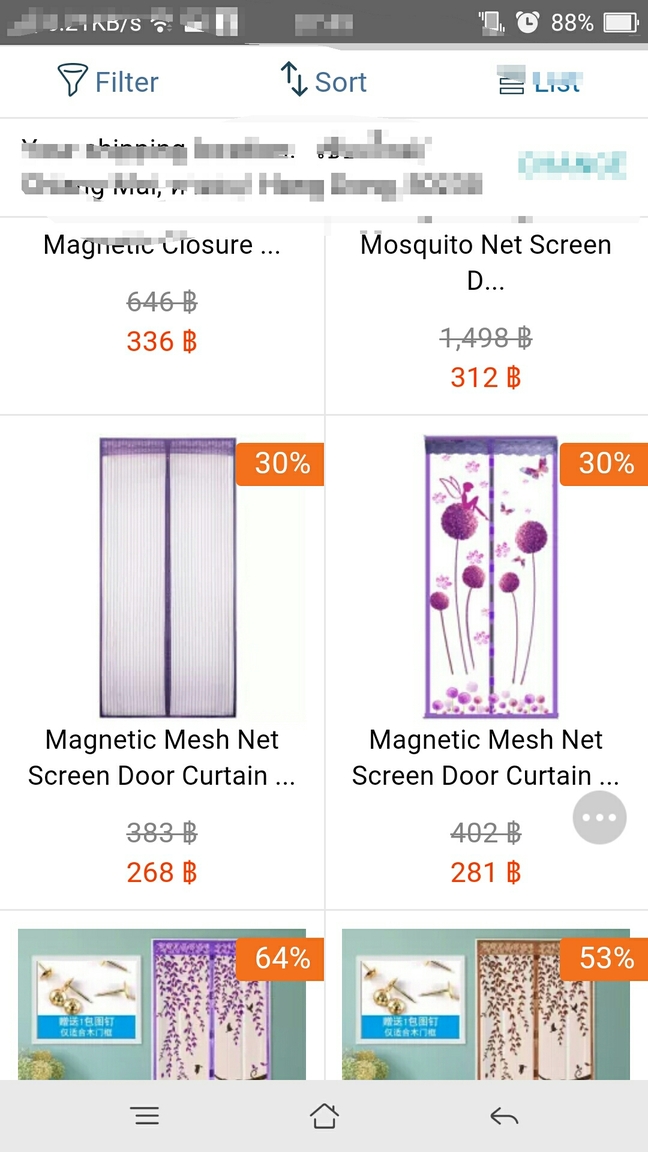Tap the 268 ฿ Magnetic Mesh Net title
The image size is (648, 1152).
162,757
